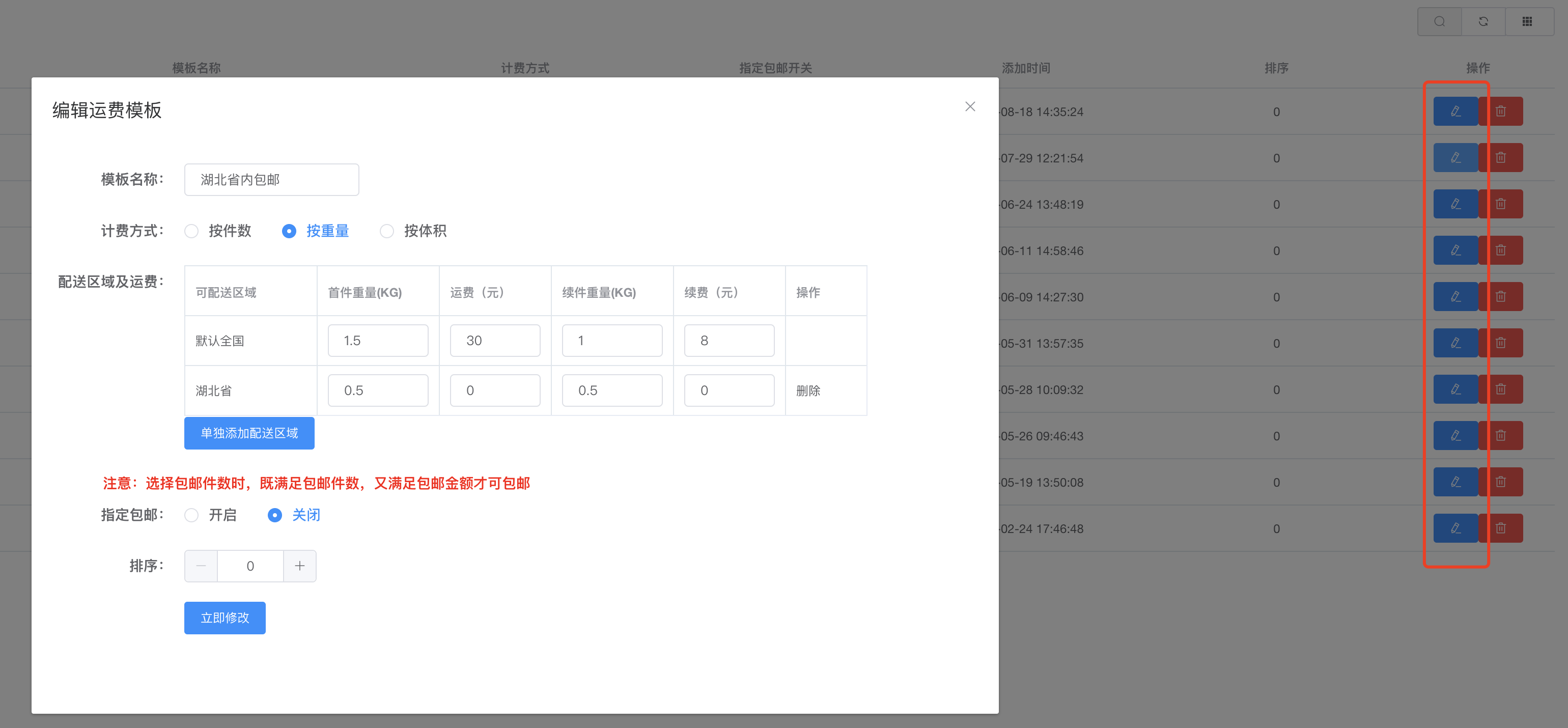The width and height of the screenshot is (1568, 728).
Task: Click edit pencil icon for 08-18 14:35:24 row
Action: pyautogui.click(x=1455, y=111)
